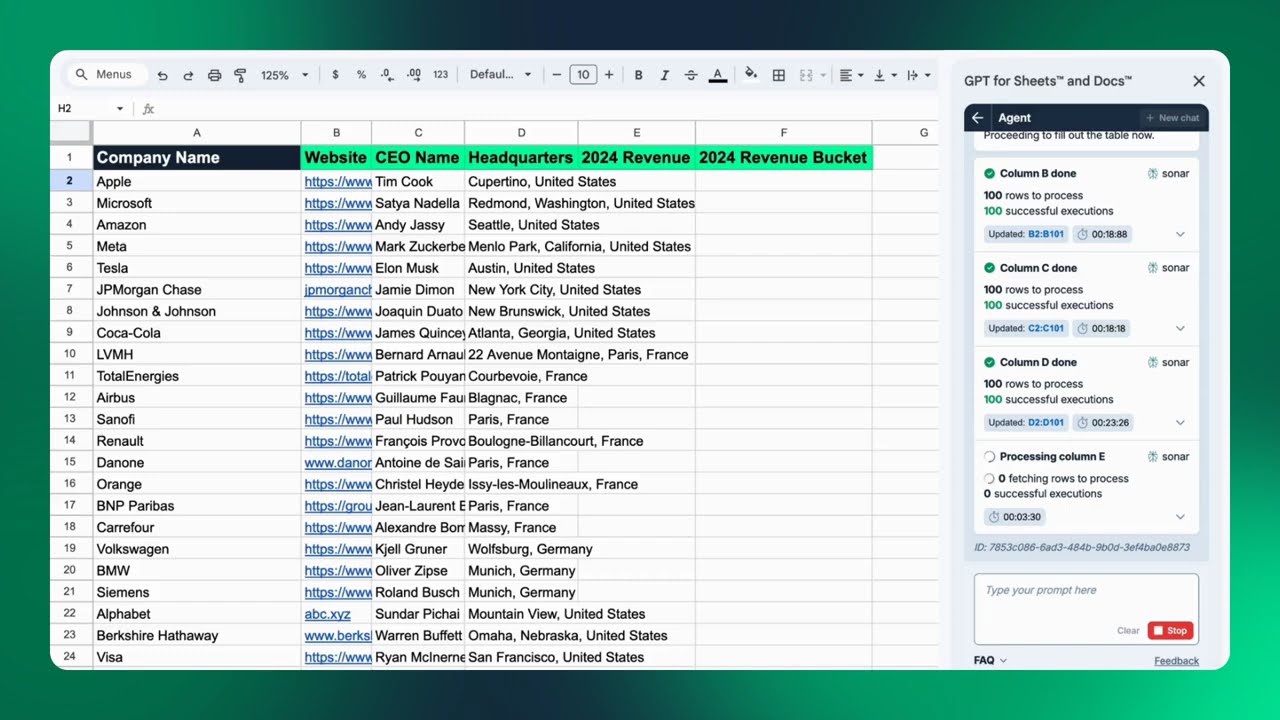Stop the running agent with Stop button
This screenshot has width=1280, height=720.
click(x=1171, y=630)
